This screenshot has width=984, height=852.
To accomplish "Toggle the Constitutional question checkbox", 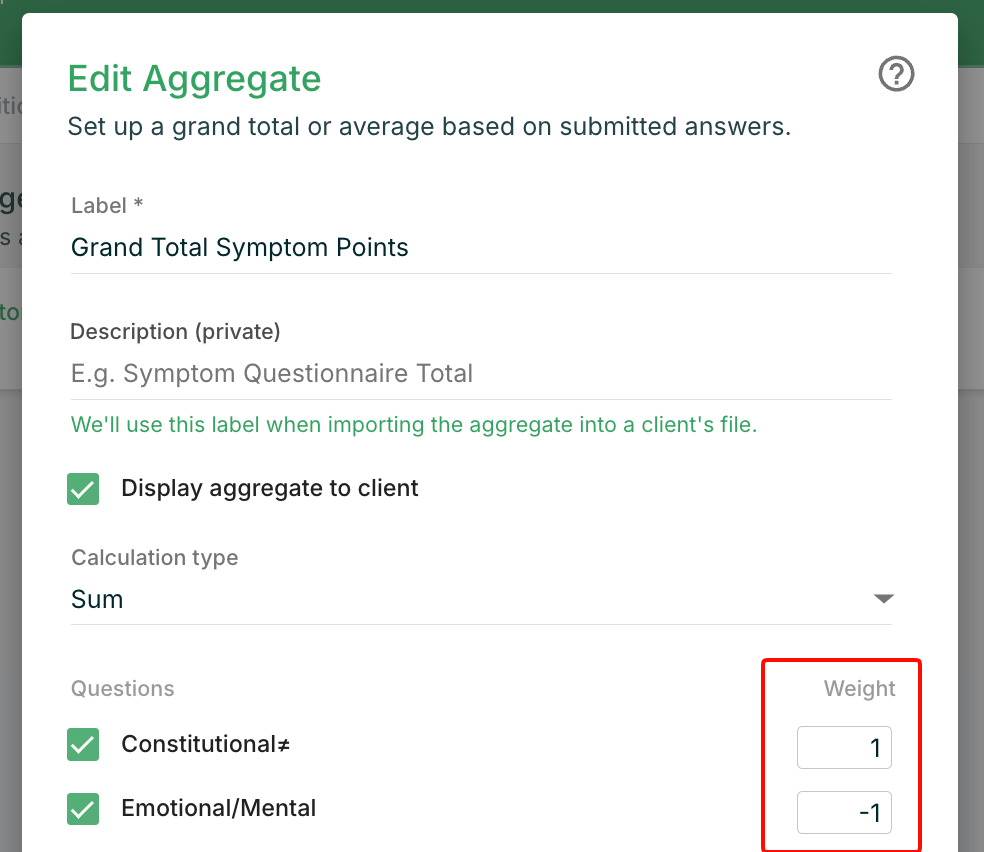I will [83, 745].
